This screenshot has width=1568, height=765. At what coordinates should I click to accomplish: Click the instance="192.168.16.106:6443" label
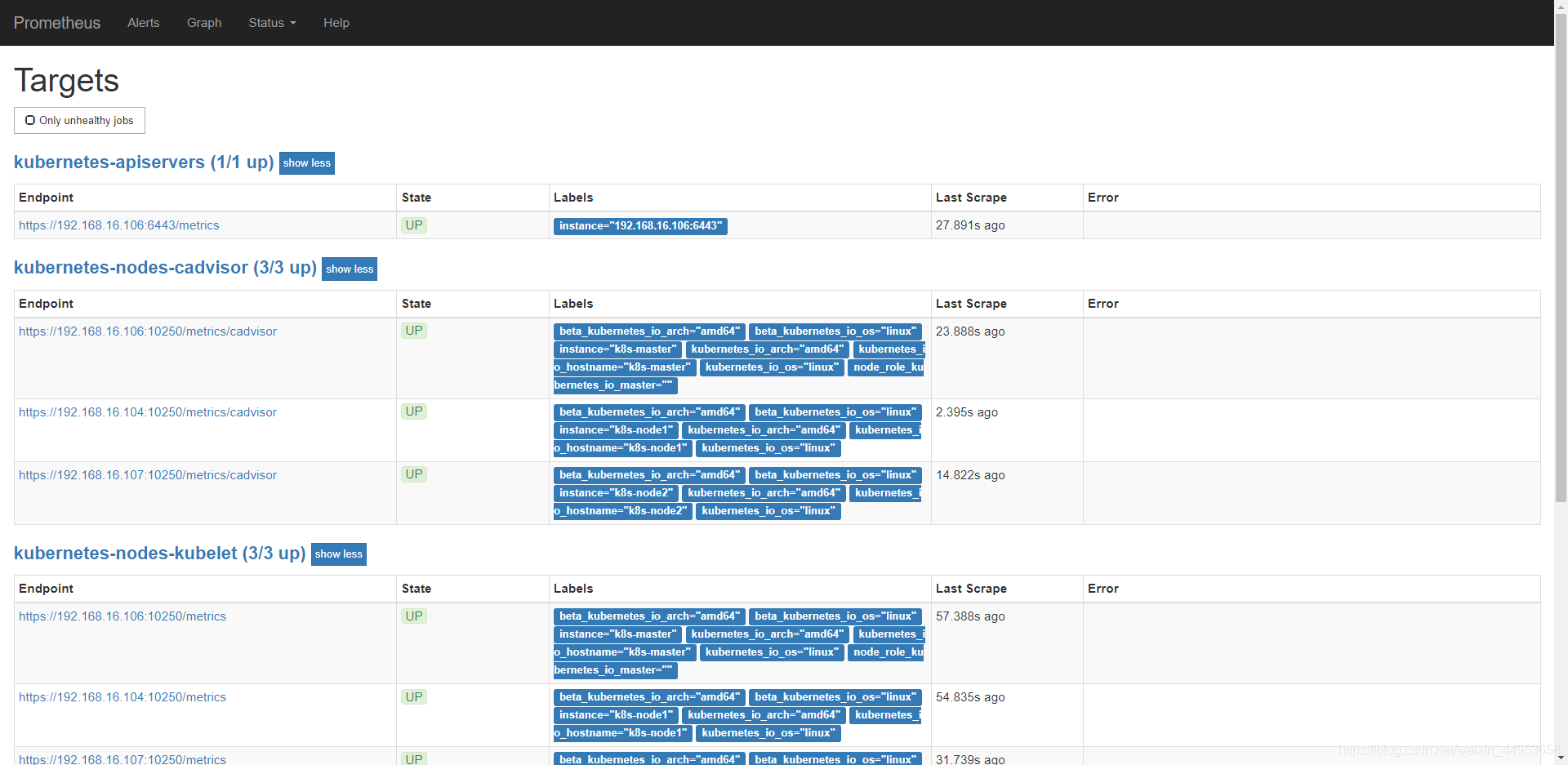(x=640, y=226)
